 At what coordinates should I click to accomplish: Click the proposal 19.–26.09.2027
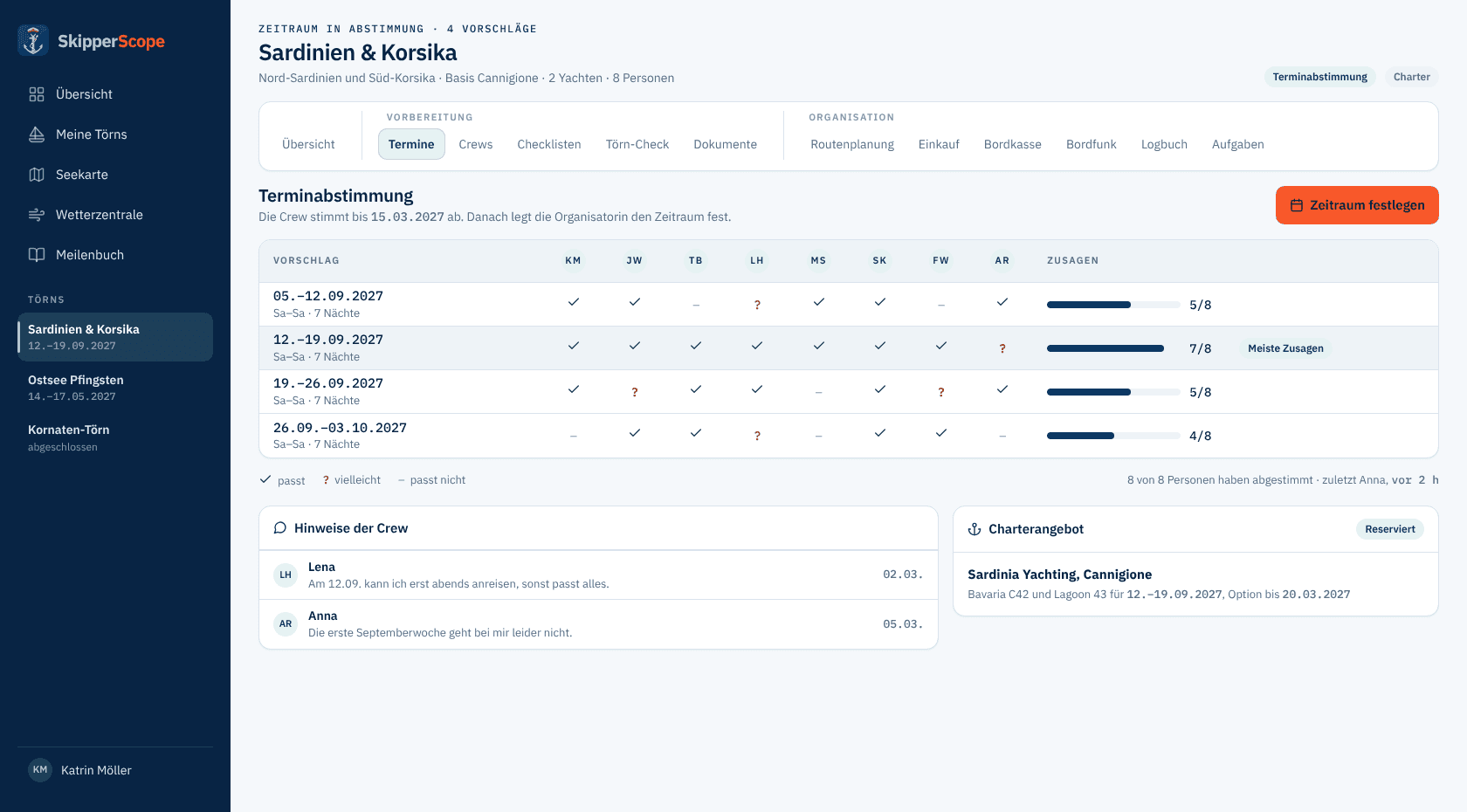click(328, 383)
